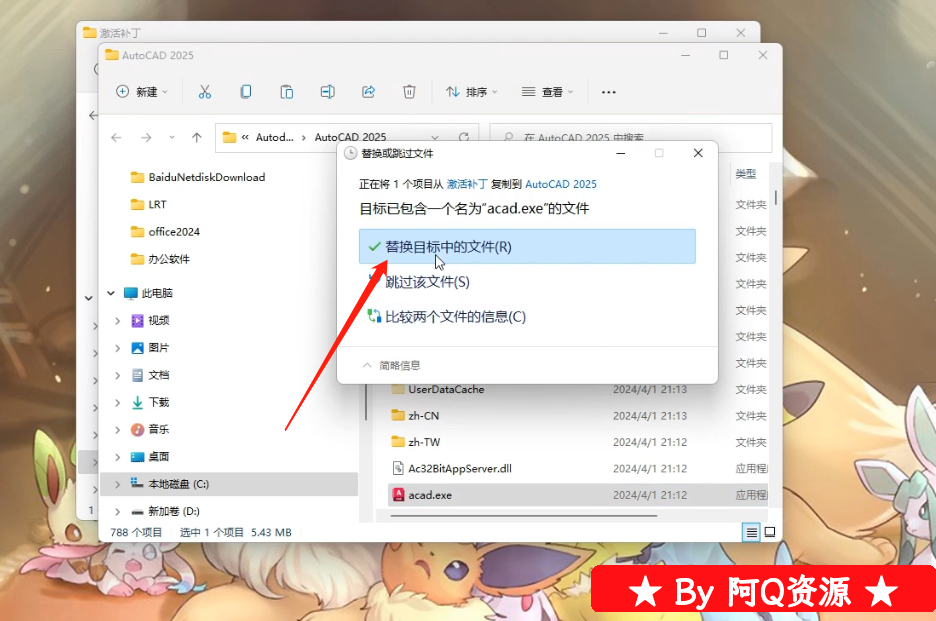This screenshot has height=621, width=936.
Task: Close the 替换或跳过文件 dialog
Action: point(698,153)
